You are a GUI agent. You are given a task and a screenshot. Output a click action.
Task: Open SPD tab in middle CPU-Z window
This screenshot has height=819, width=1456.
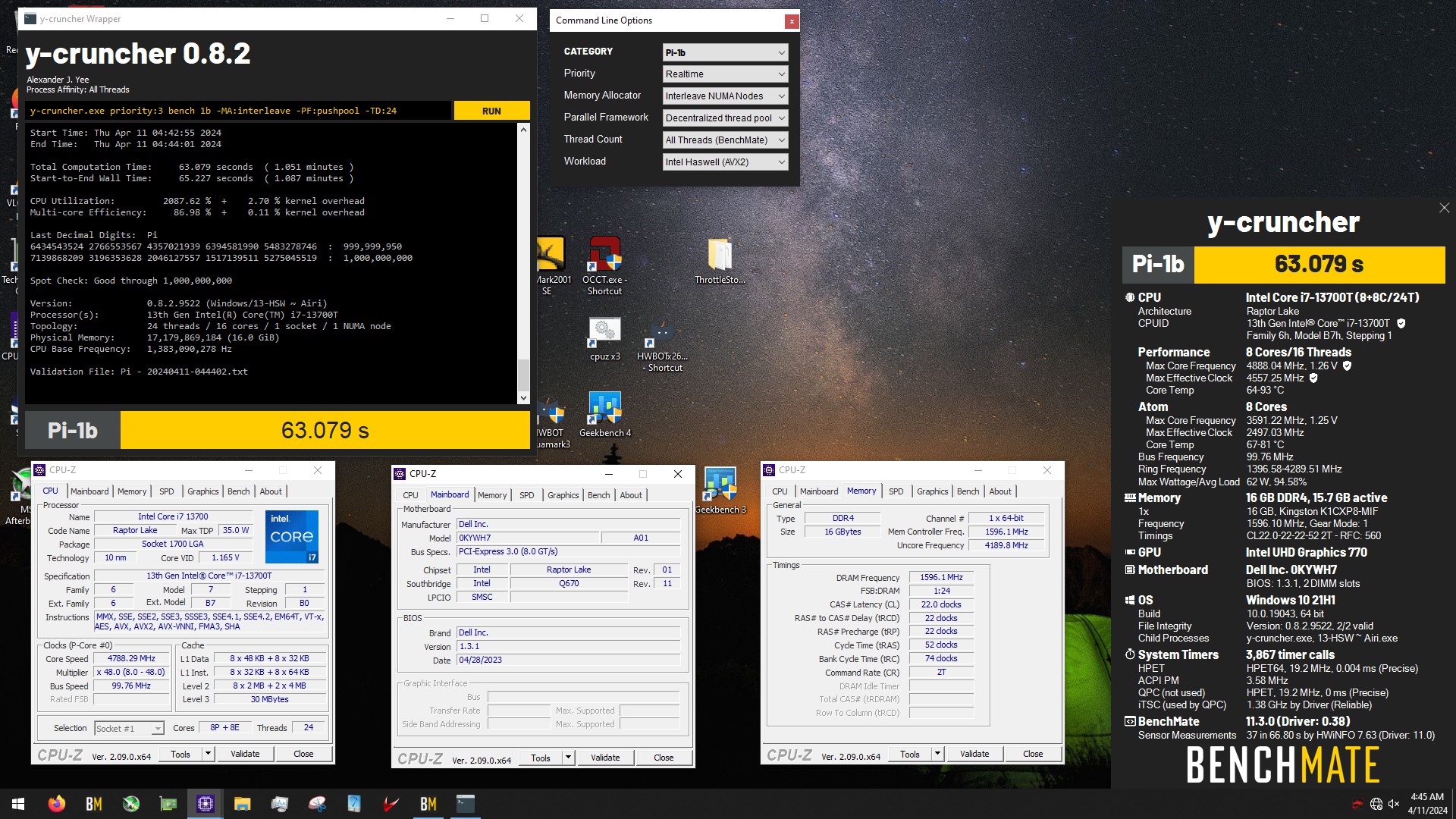tap(526, 495)
